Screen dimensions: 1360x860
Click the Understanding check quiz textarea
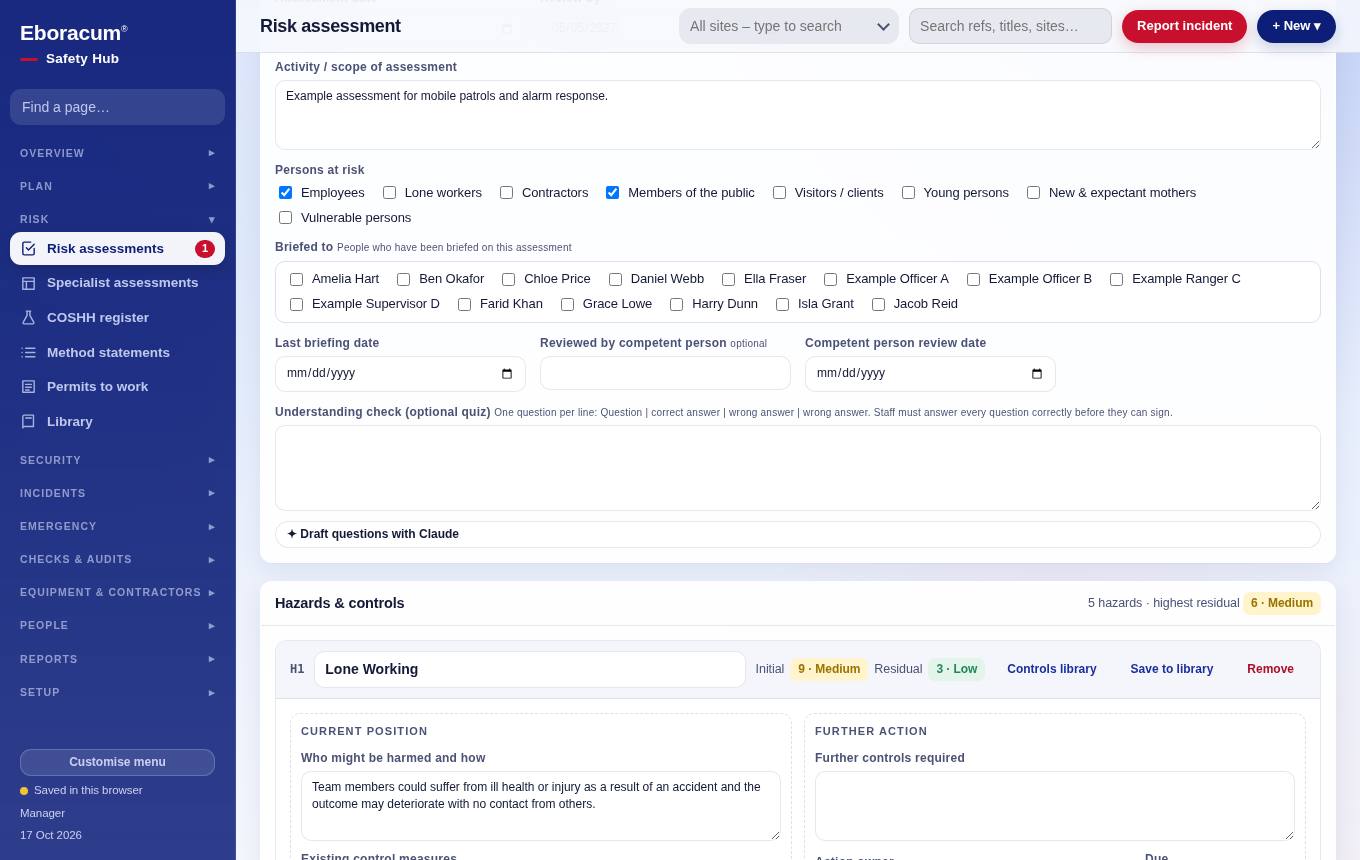(797, 468)
